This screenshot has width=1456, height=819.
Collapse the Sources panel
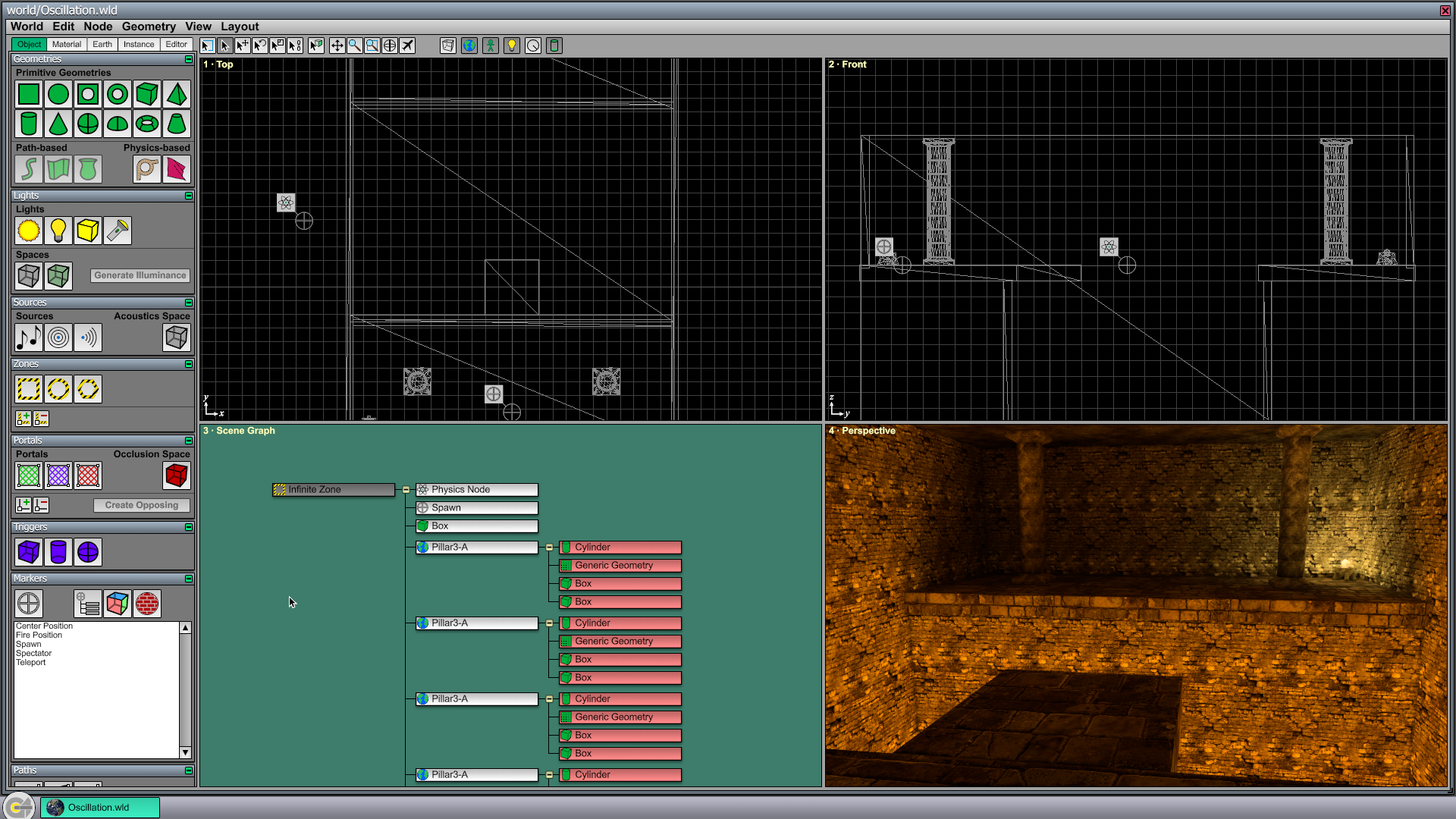[x=189, y=303]
